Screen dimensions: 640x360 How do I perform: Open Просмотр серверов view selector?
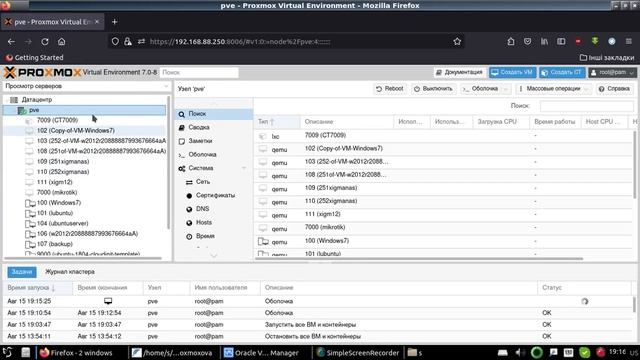pos(86,86)
